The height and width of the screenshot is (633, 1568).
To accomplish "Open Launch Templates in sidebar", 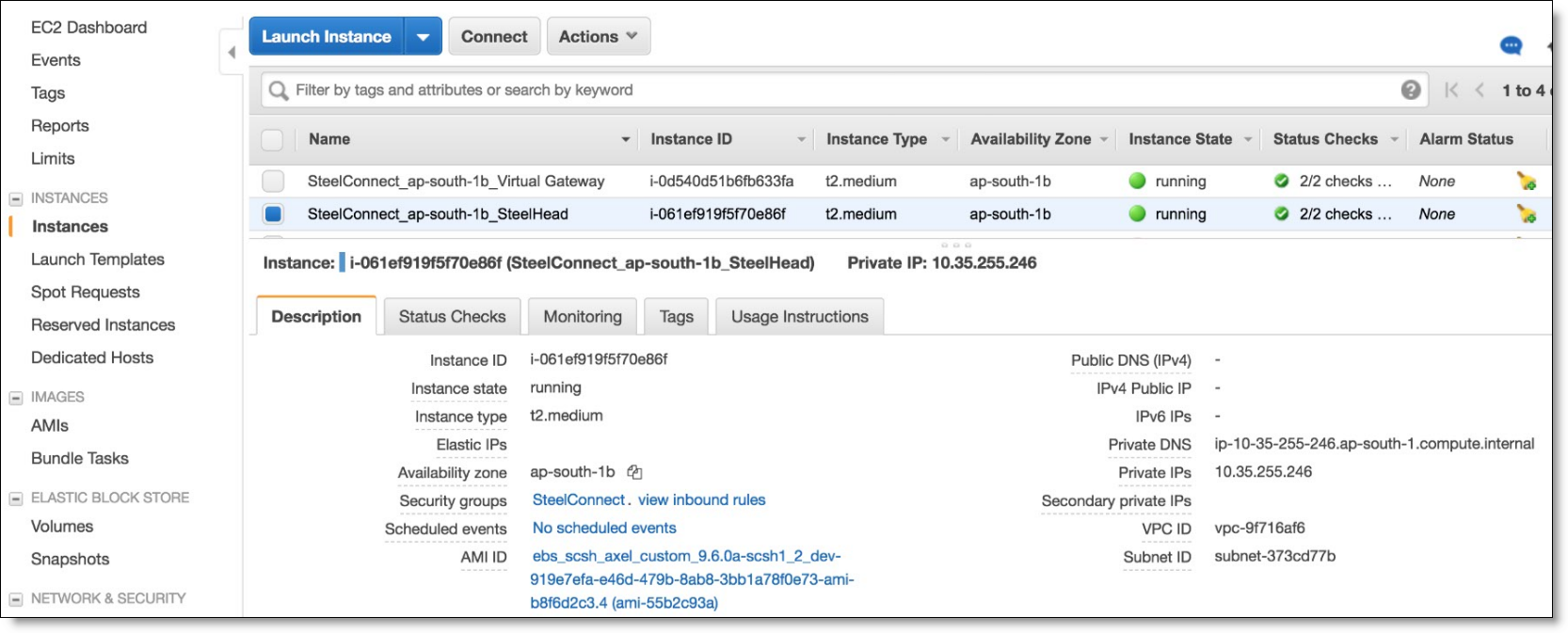I will point(97,260).
